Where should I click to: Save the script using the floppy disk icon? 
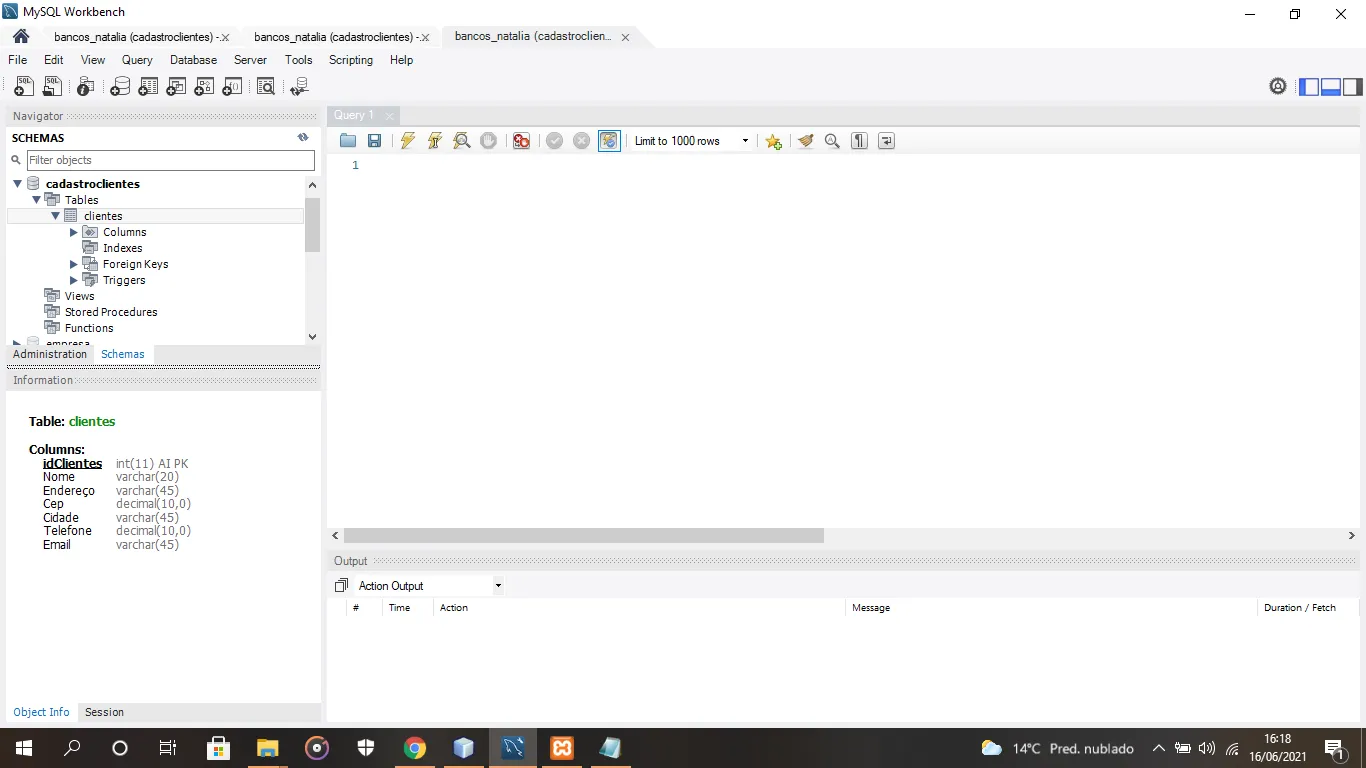point(374,141)
